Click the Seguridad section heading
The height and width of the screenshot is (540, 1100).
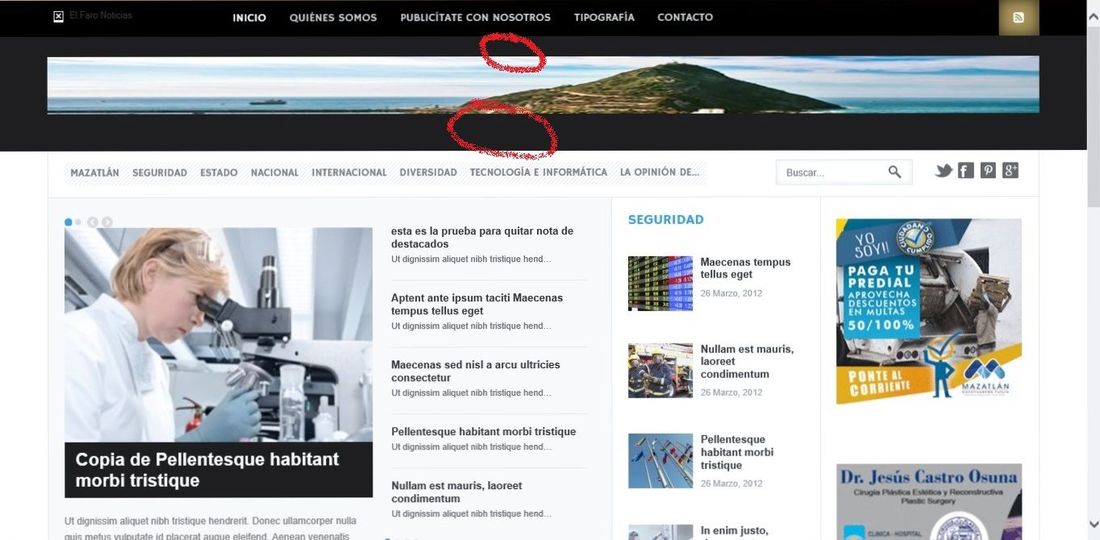666,220
